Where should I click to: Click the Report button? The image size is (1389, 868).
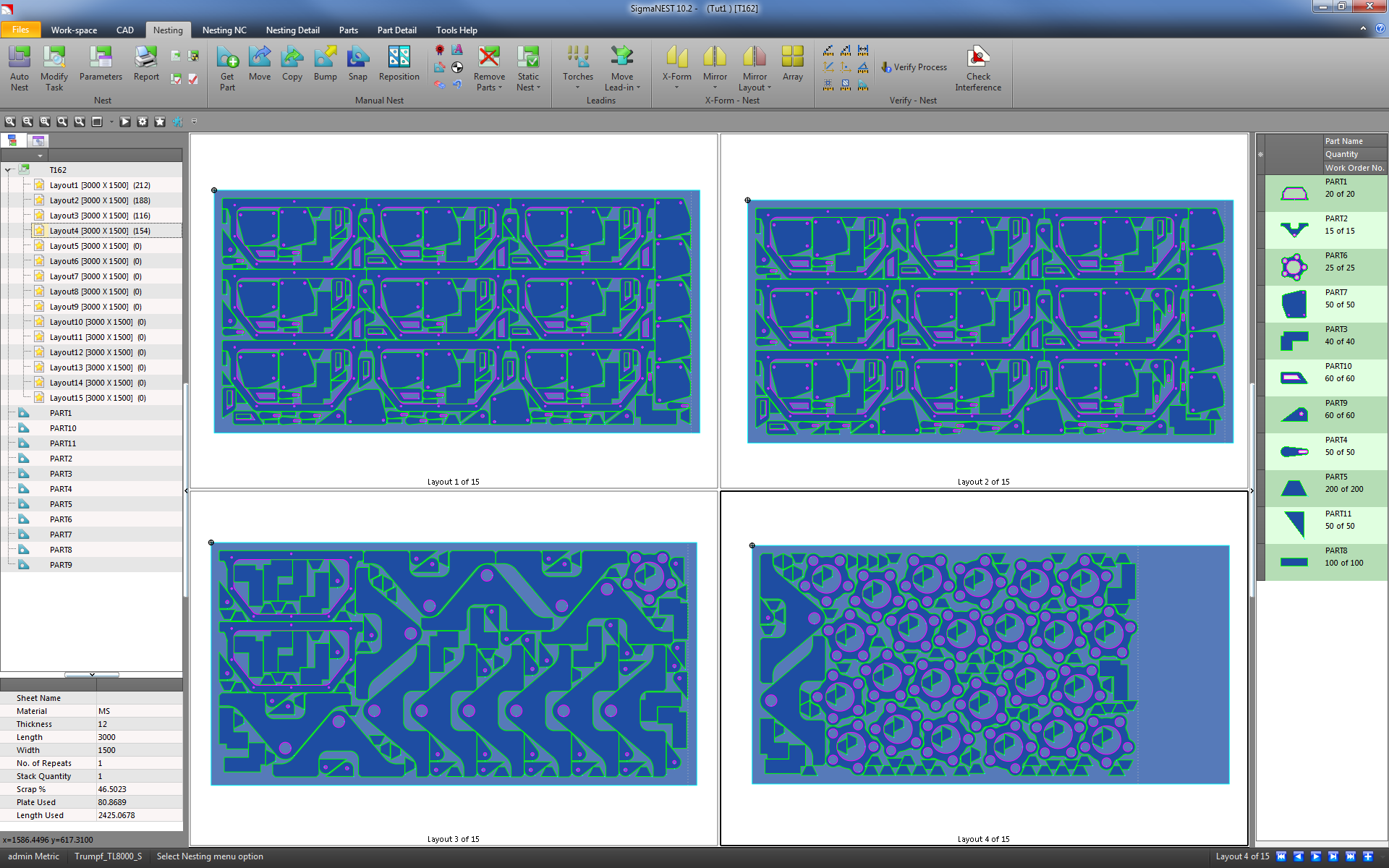click(146, 65)
